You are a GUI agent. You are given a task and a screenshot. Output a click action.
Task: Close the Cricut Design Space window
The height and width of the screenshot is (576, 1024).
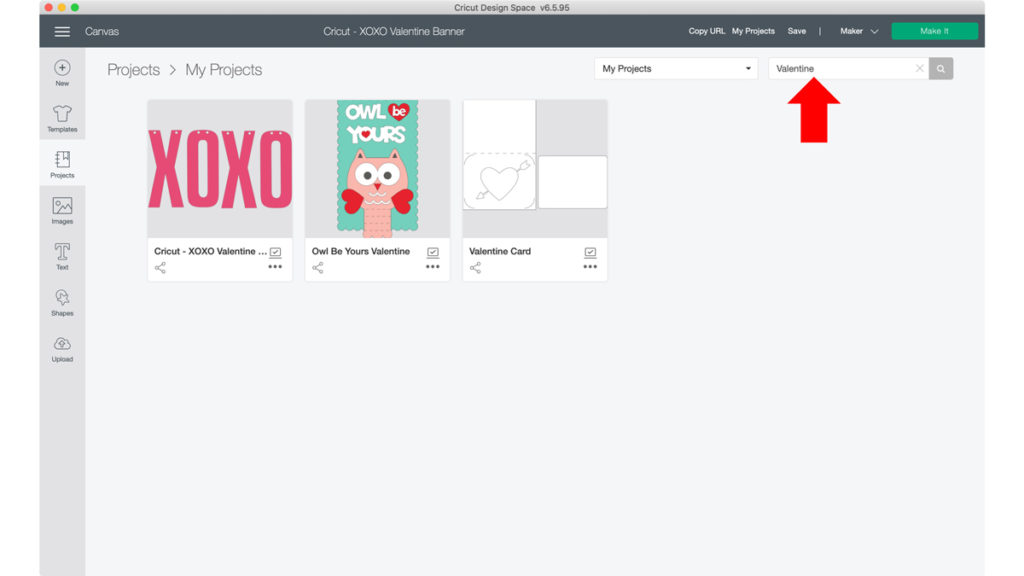coord(48,7)
